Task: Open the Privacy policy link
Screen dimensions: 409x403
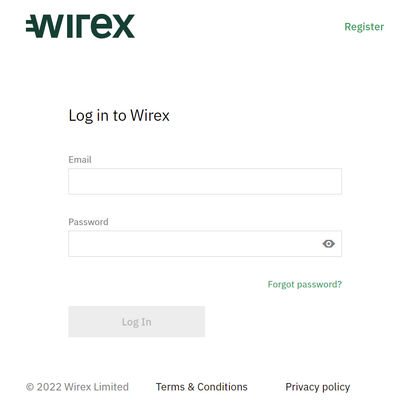Action: point(318,387)
